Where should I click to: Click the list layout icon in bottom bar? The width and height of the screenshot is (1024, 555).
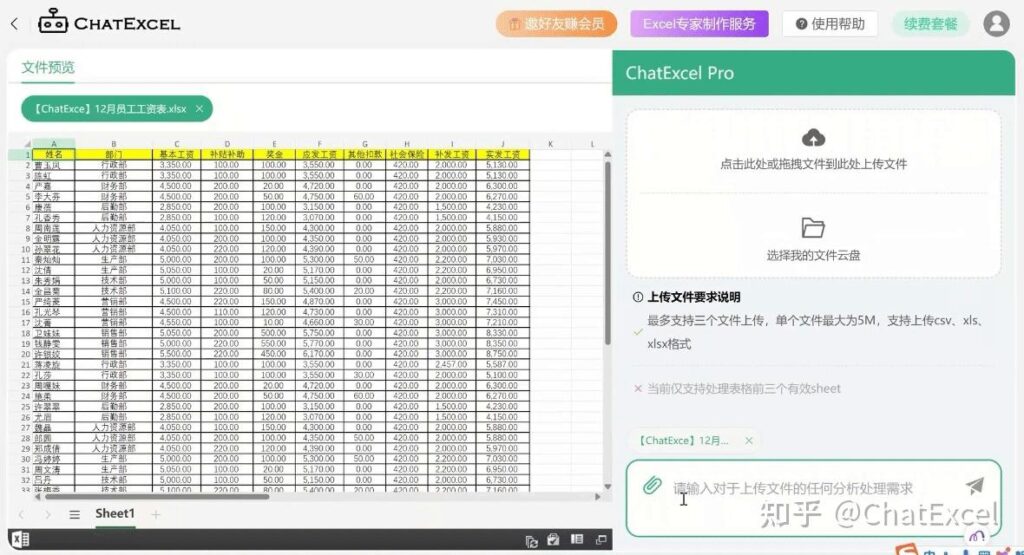pyautogui.click(x=577, y=539)
